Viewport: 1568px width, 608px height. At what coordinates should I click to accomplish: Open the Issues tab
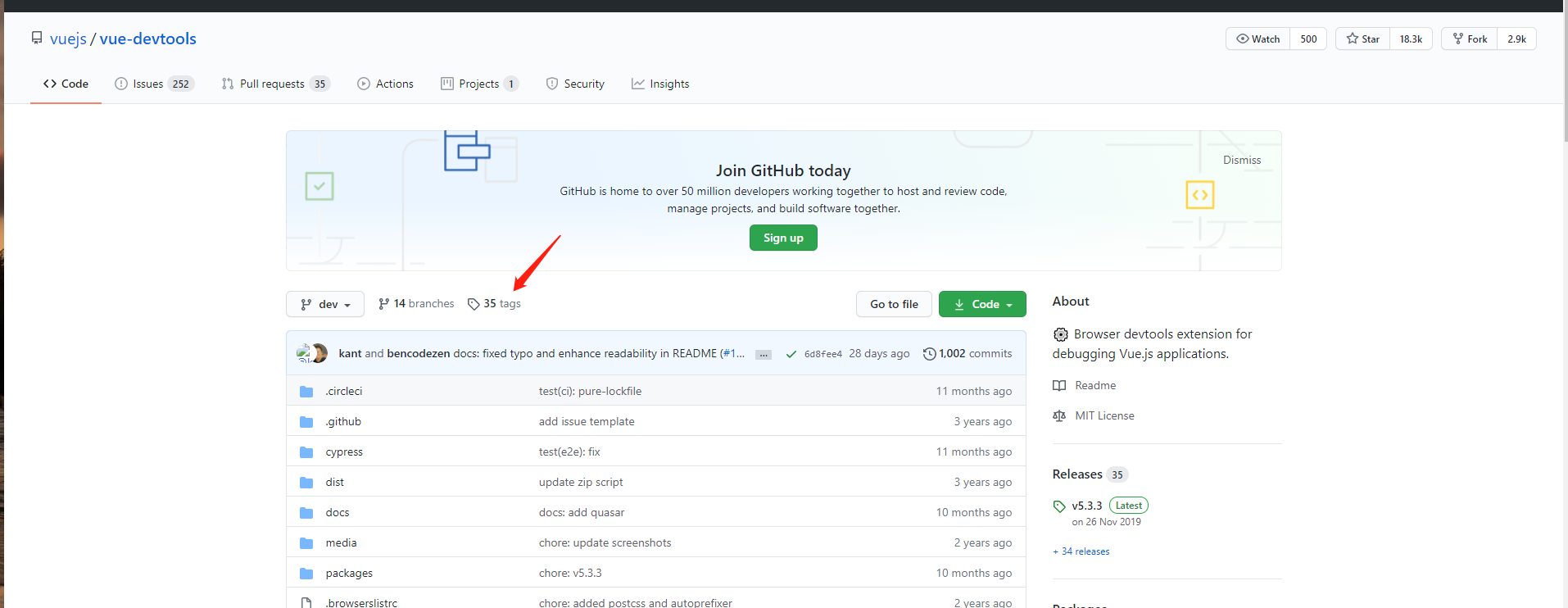coord(154,84)
